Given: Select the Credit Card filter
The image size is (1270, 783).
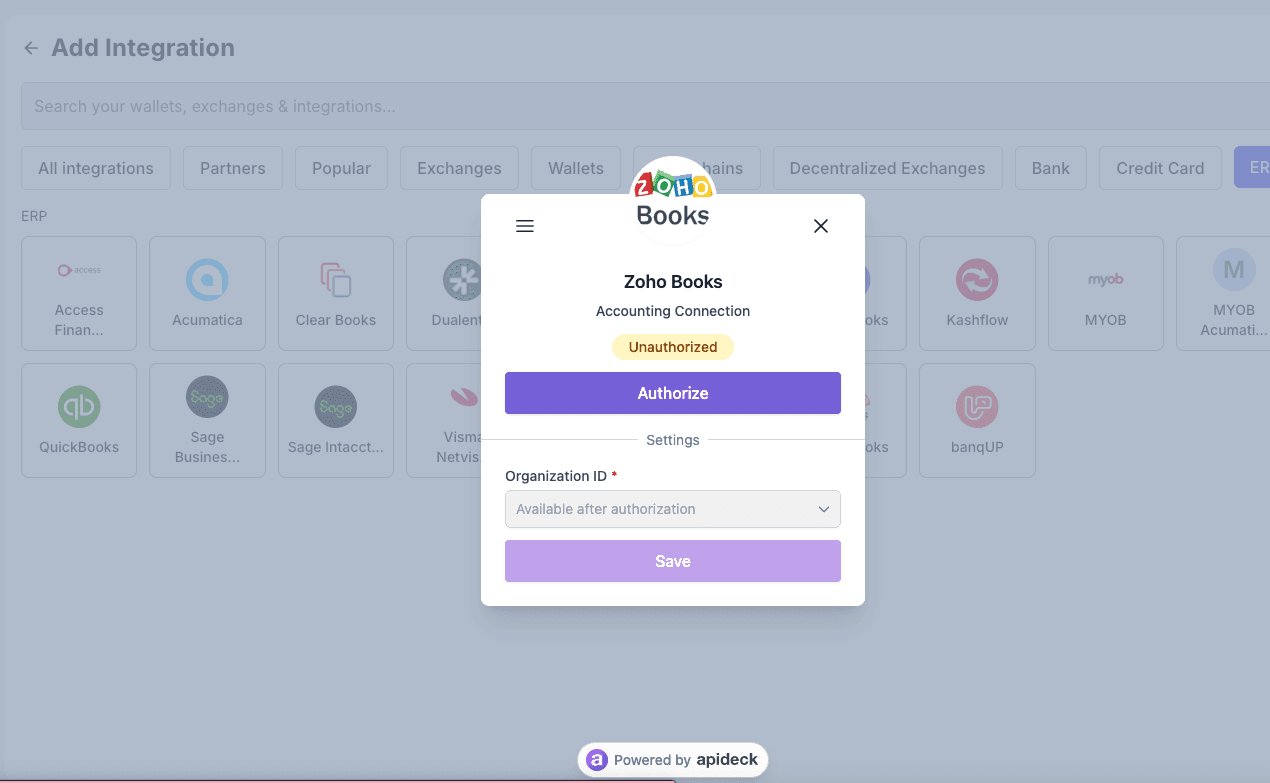Looking at the screenshot, I should [1160, 168].
